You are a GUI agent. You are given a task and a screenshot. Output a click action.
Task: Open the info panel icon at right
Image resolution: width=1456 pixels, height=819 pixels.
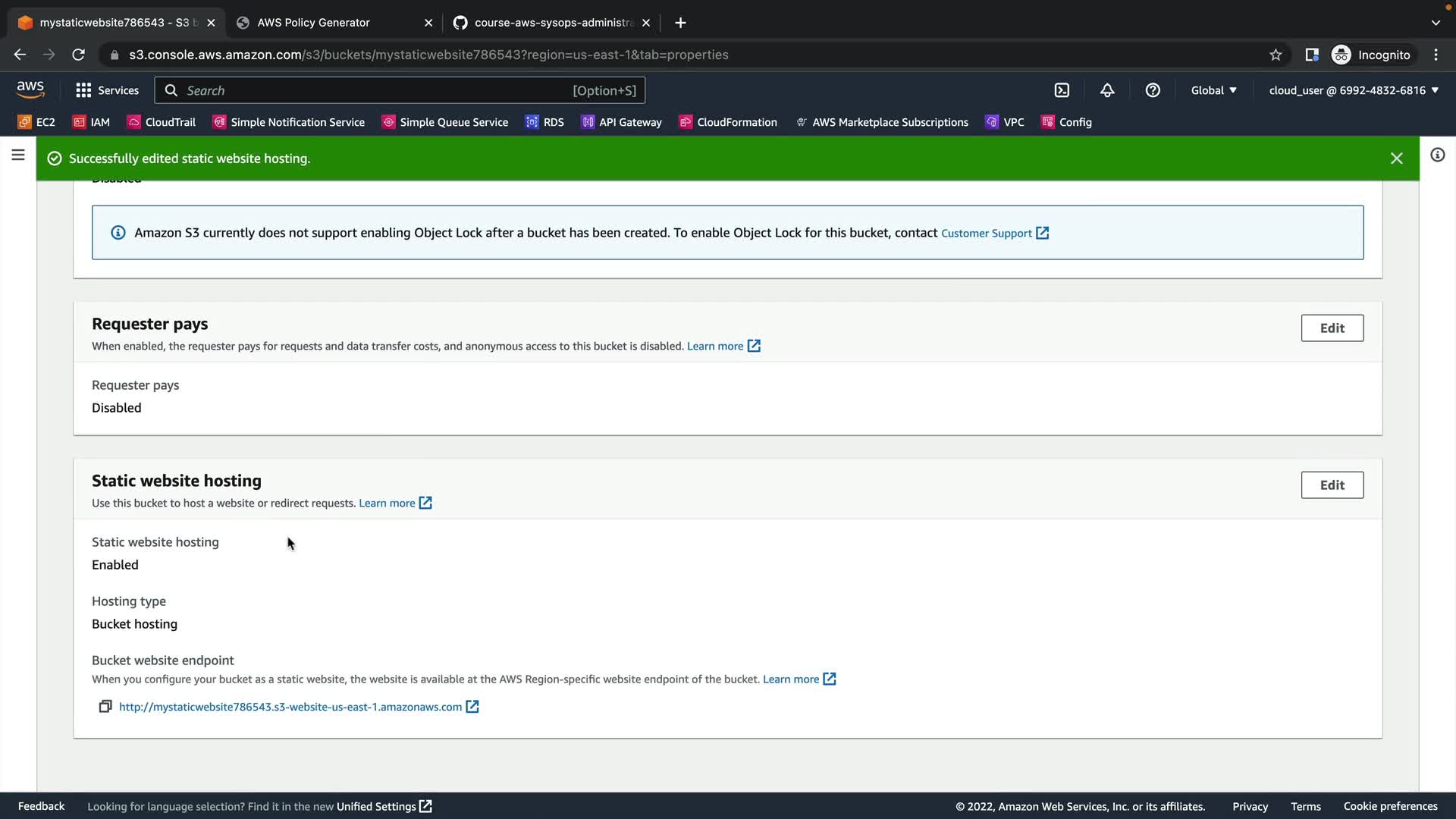[x=1437, y=155]
